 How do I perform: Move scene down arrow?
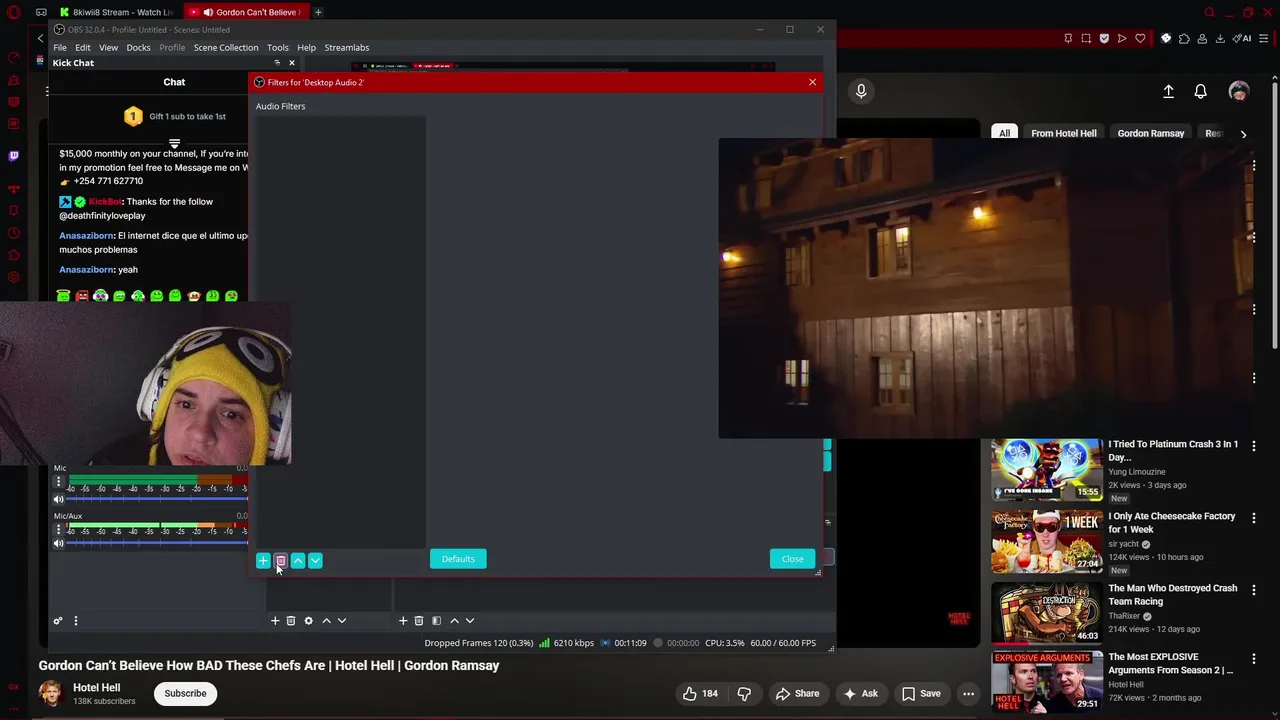point(342,621)
